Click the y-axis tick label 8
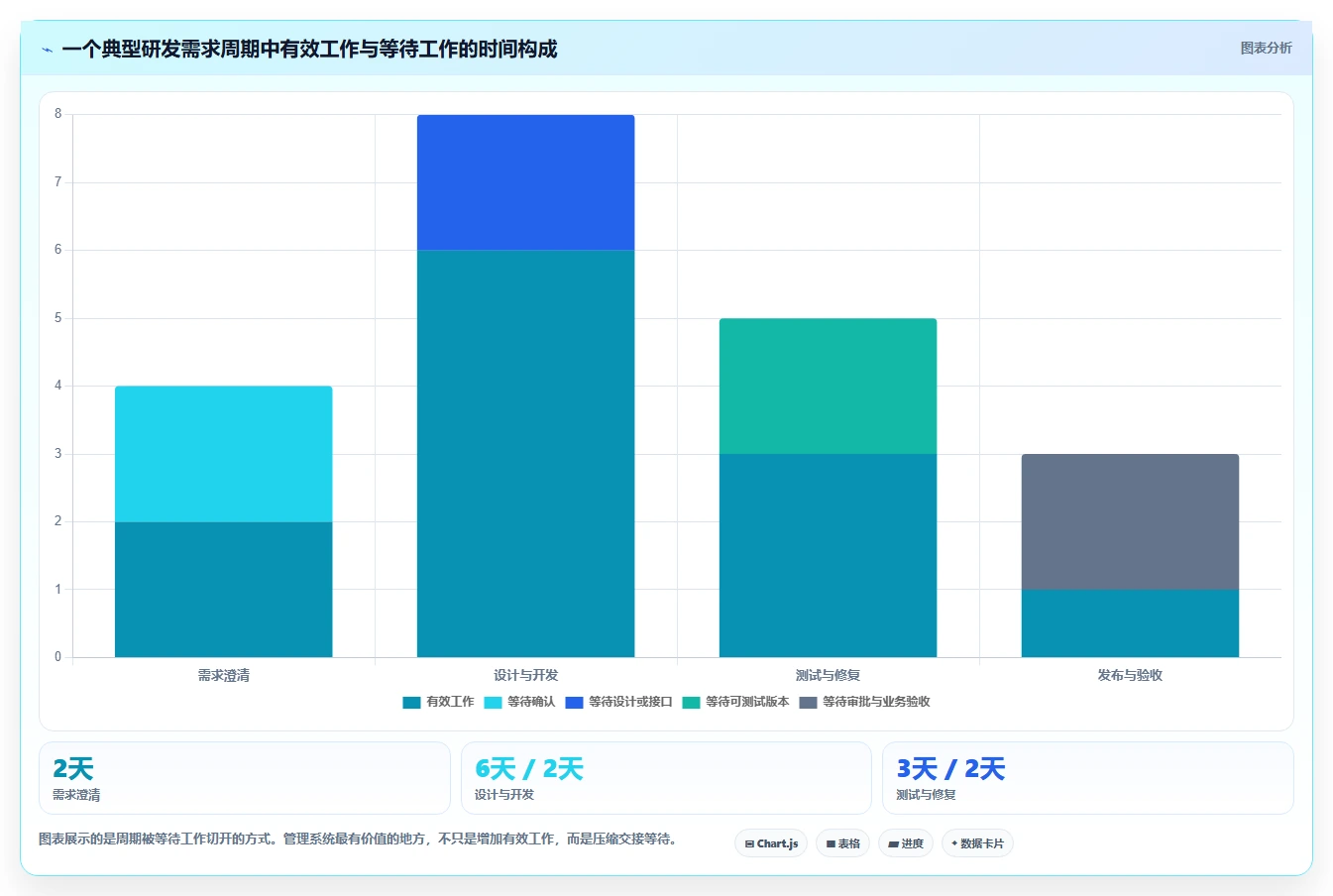This screenshot has height=896, width=1333. [57, 114]
